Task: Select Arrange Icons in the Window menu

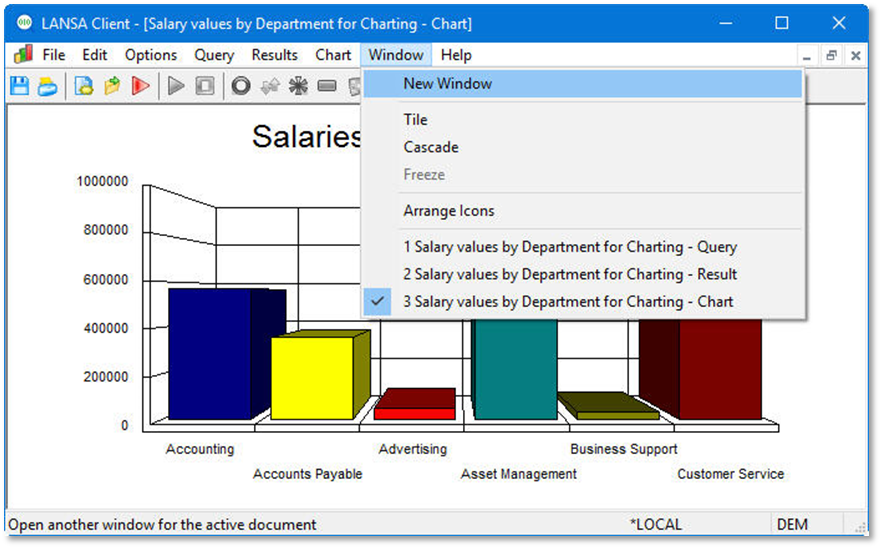Action: tap(583, 211)
